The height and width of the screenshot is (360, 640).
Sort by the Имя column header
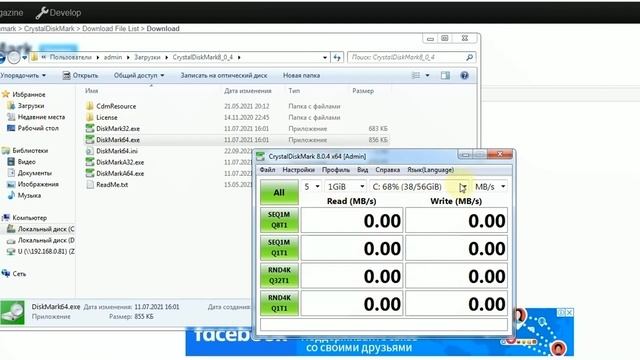point(91,91)
